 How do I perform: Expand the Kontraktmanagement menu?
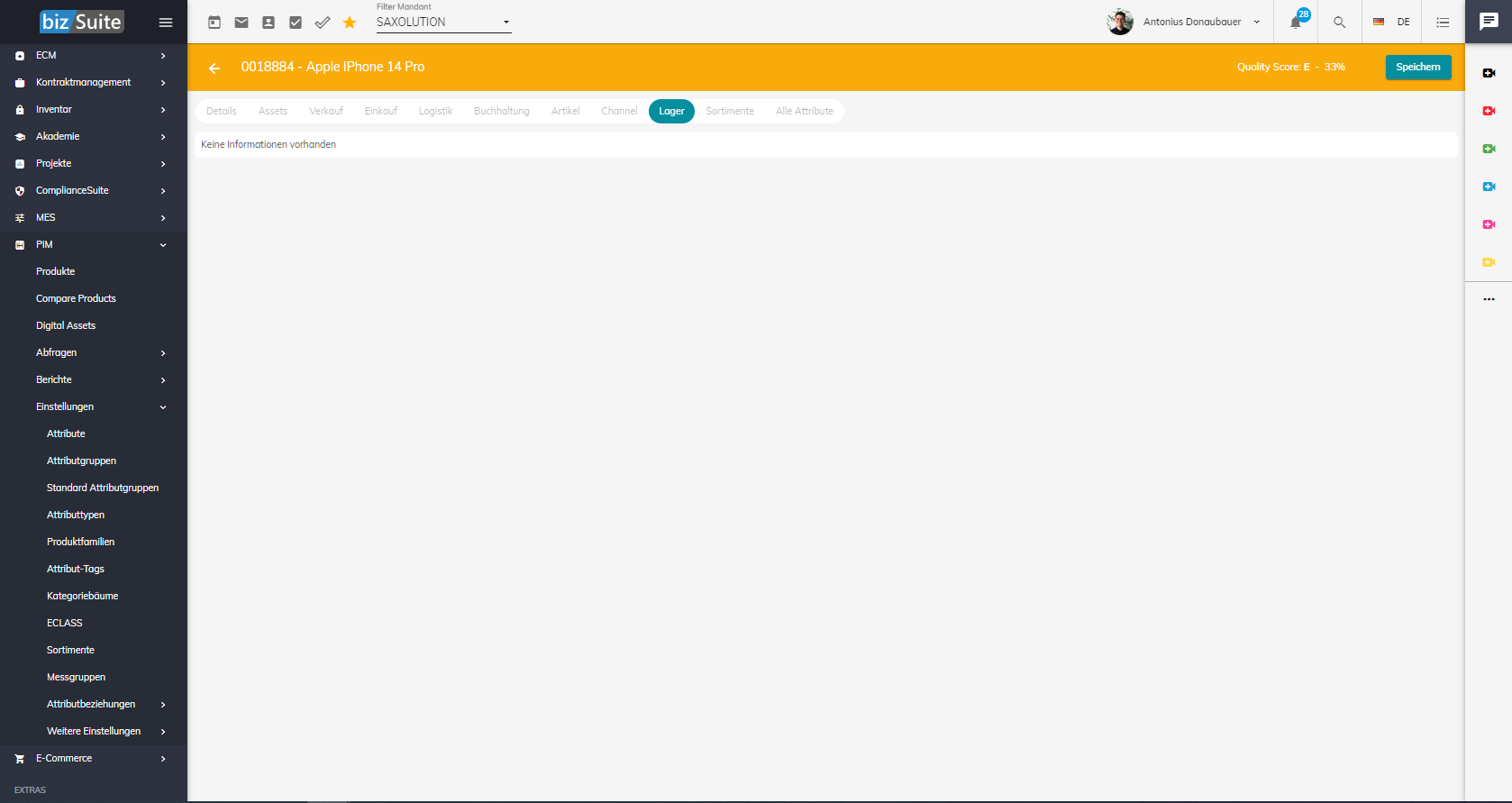point(94,82)
